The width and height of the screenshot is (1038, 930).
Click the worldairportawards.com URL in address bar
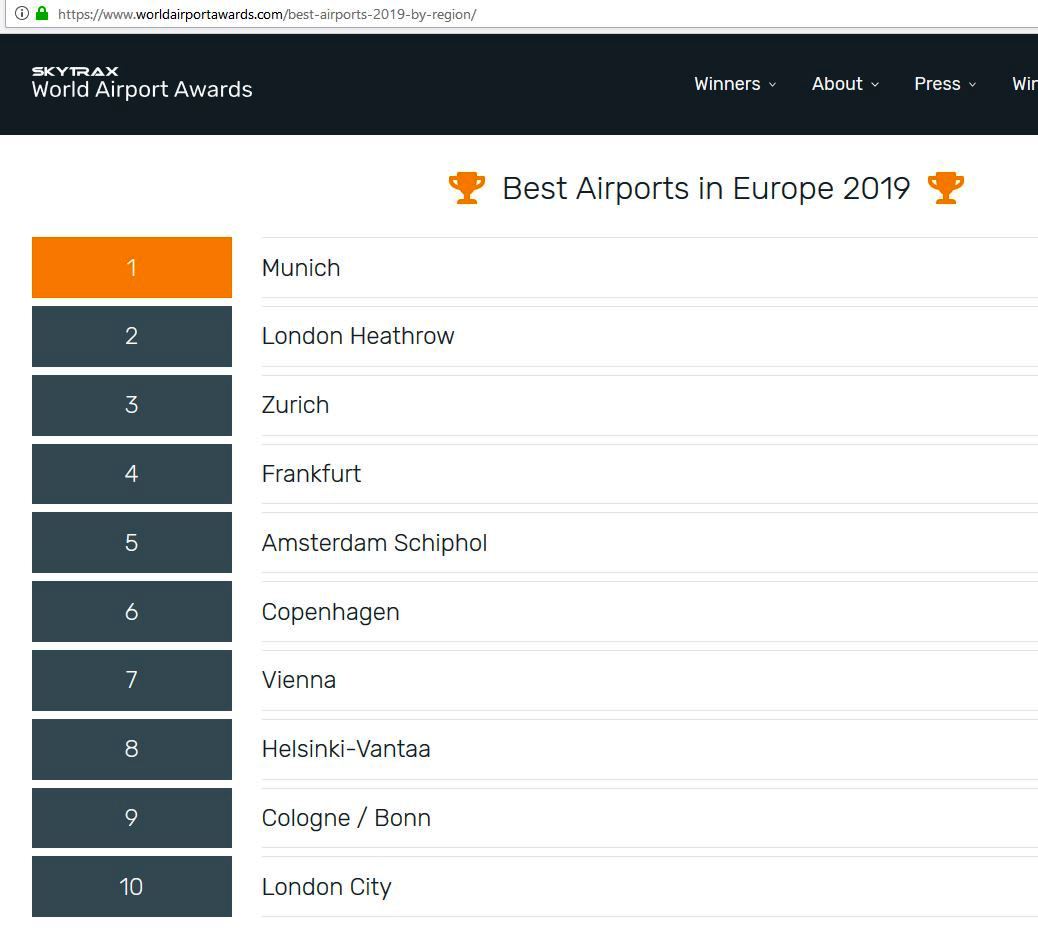pyautogui.click(x=267, y=14)
